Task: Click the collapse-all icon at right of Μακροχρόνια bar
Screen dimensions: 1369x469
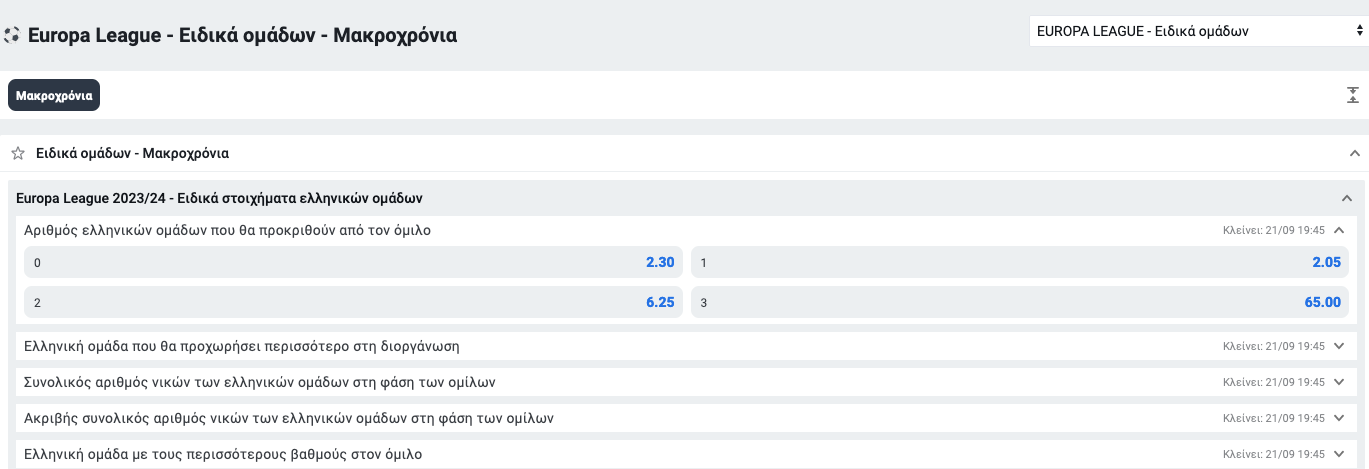Action: 1353,95
